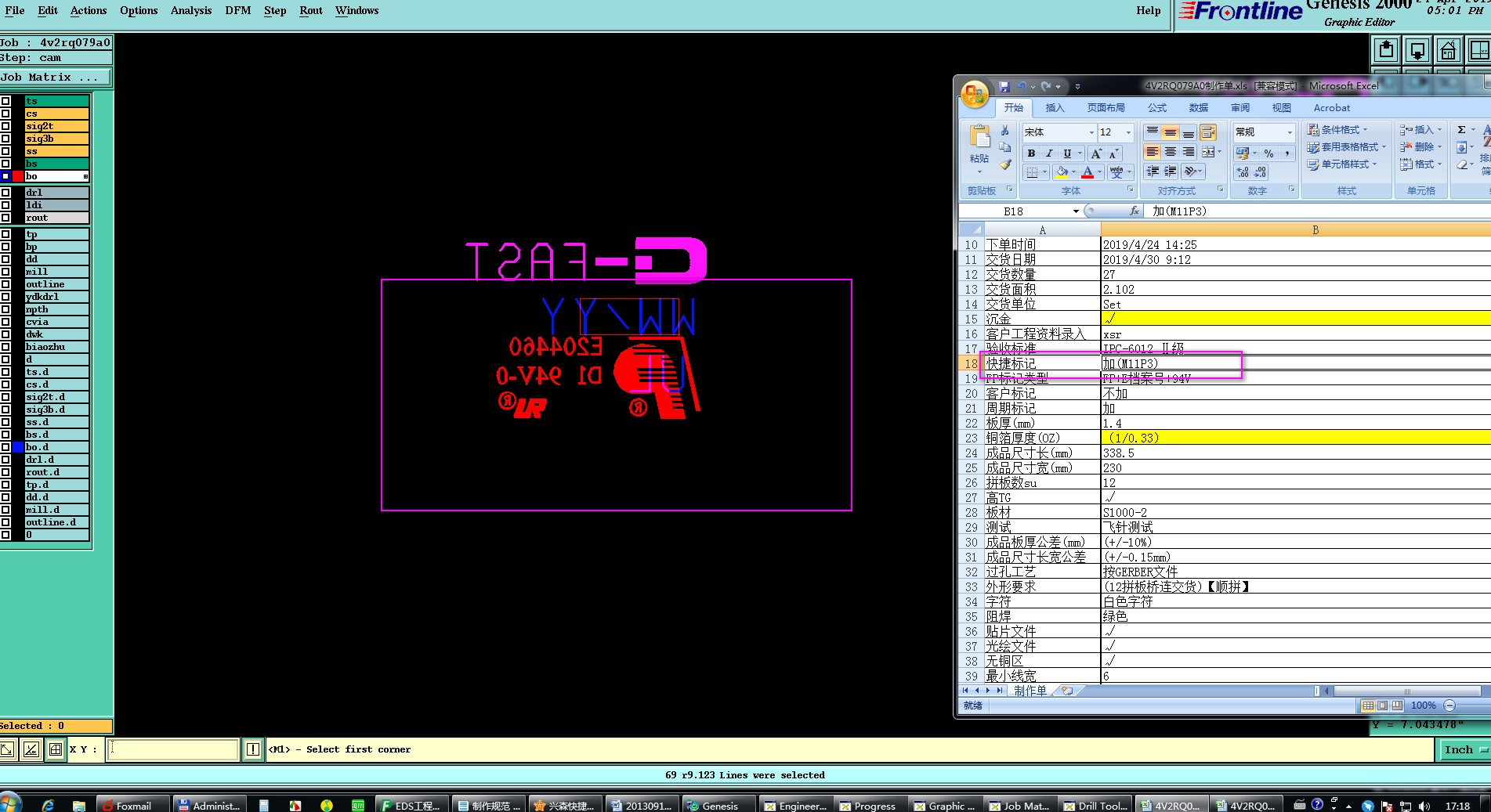Click the Excel horizontal scrollbar

point(1406,691)
